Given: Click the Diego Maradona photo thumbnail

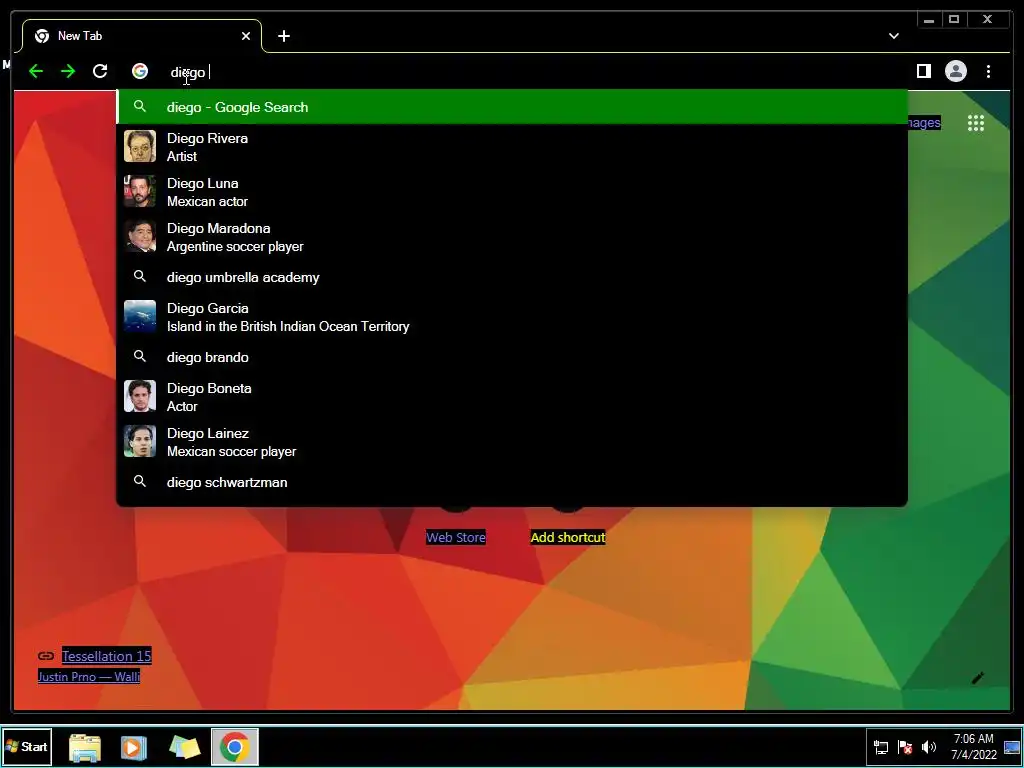Looking at the screenshot, I should click(140, 236).
